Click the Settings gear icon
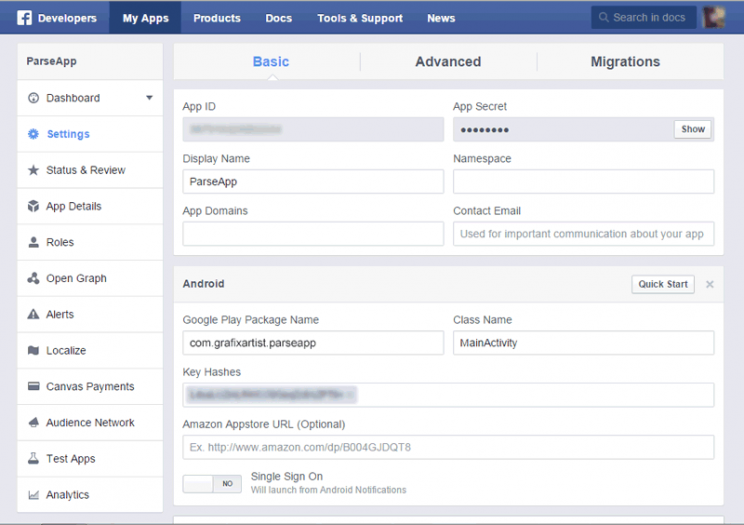The image size is (744, 525). 33,134
